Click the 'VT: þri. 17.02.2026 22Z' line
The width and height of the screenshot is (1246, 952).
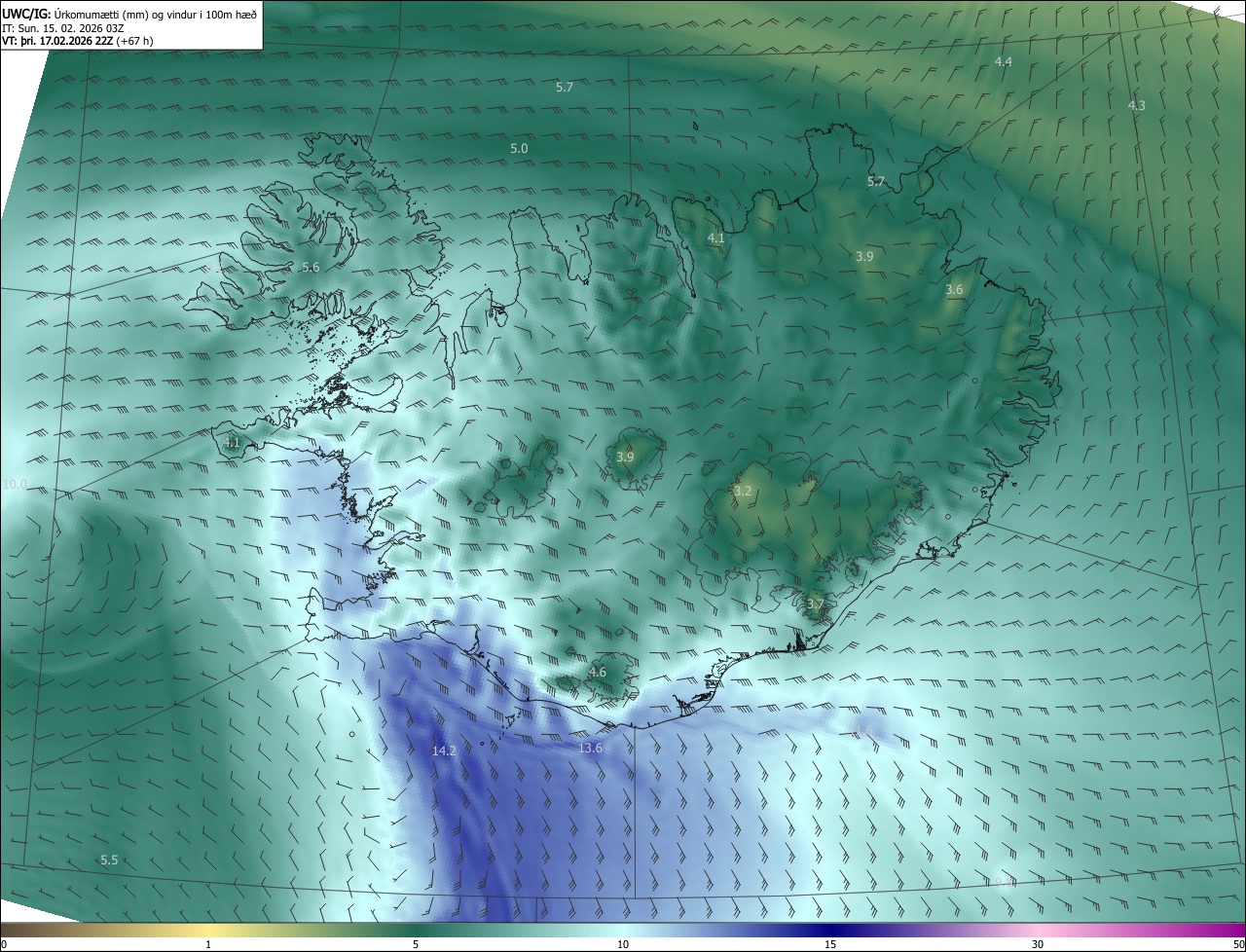[57, 41]
